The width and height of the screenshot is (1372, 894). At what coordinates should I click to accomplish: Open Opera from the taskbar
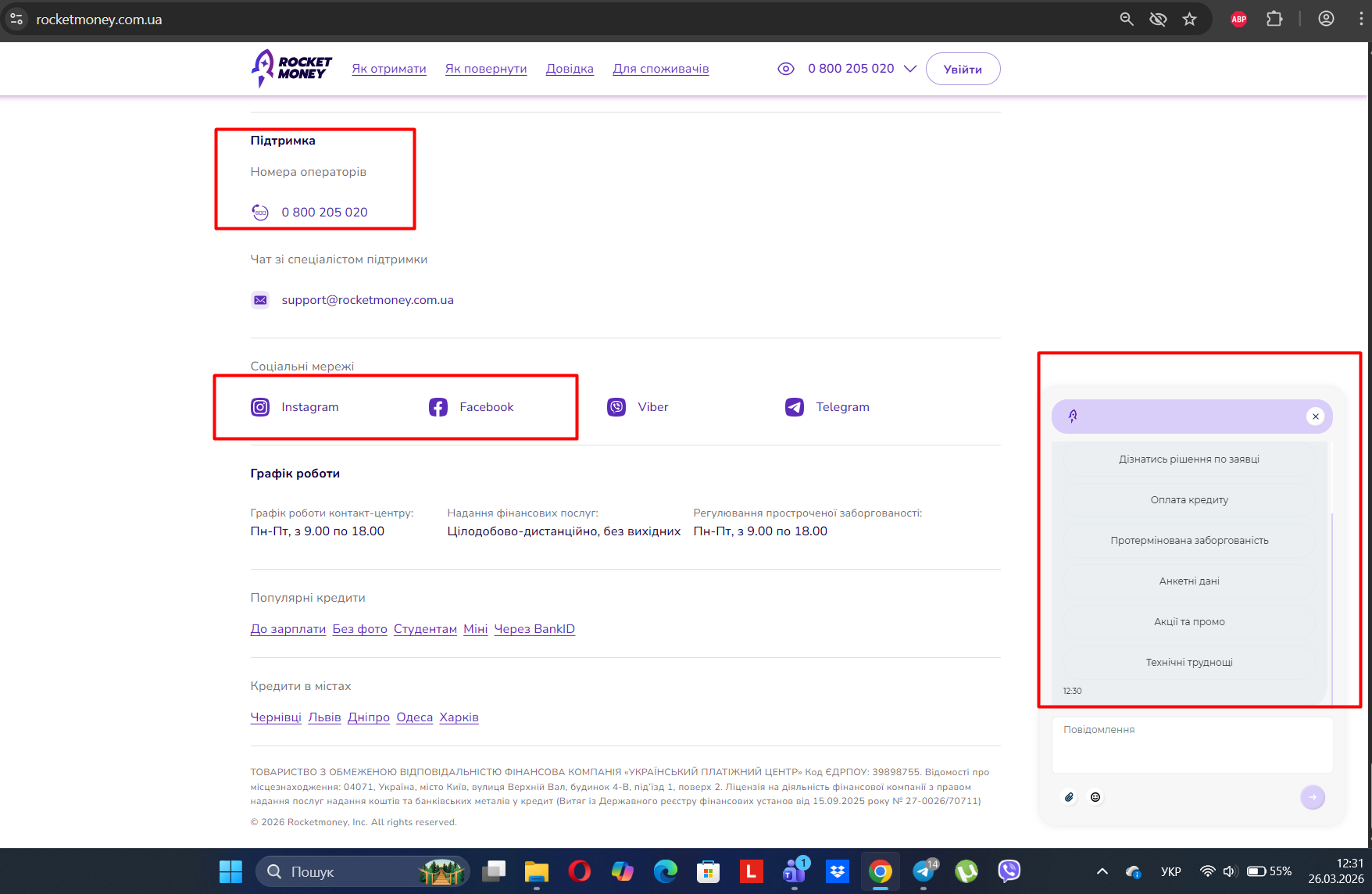[x=580, y=871]
